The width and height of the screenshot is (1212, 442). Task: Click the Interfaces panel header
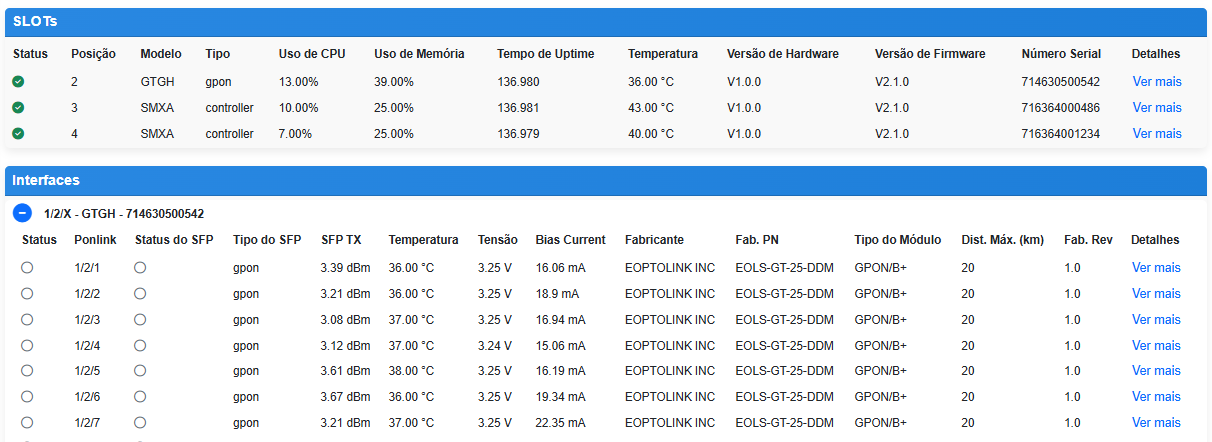tap(605, 180)
